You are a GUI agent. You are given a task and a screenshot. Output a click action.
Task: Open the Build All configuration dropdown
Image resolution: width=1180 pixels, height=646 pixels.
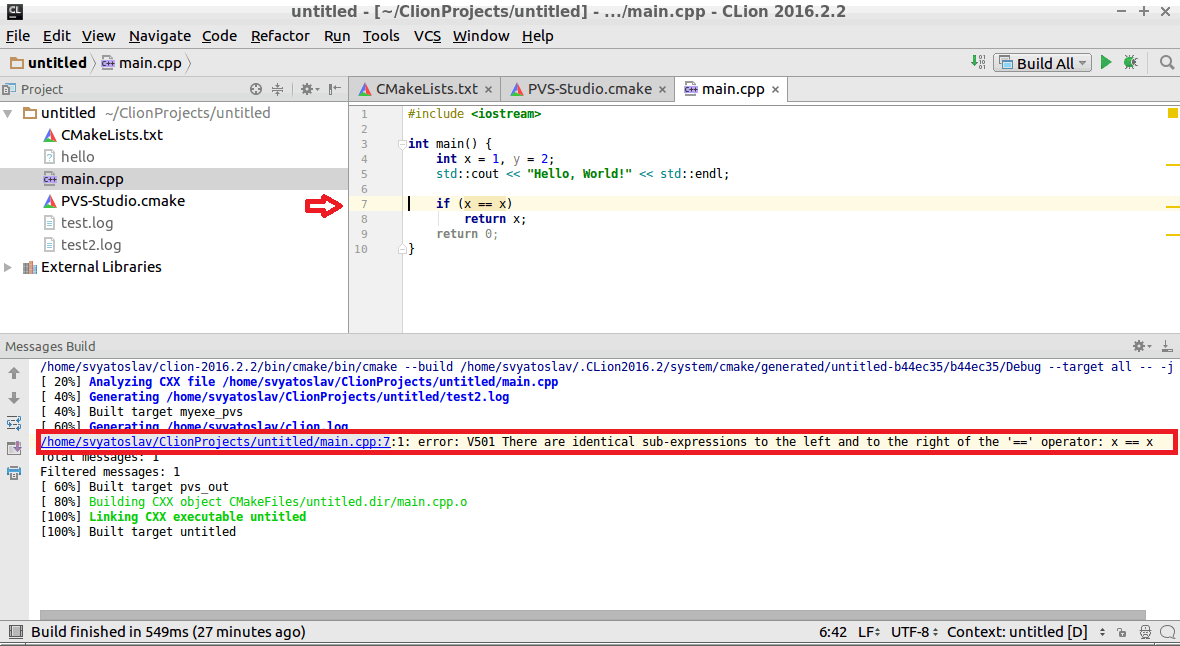pyautogui.click(x=1043, y=63)
